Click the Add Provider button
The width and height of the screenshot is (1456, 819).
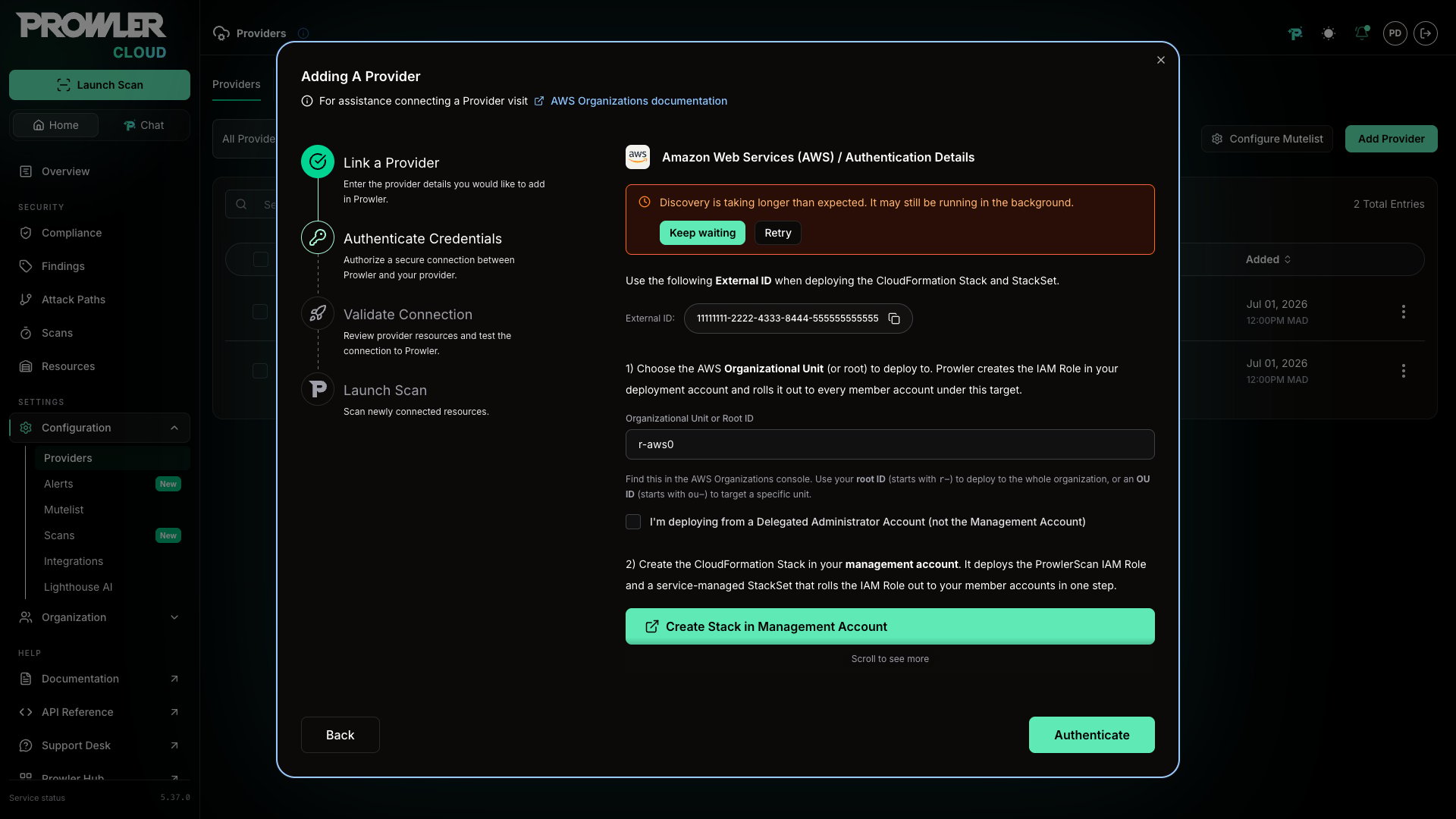coord(1392,139)
